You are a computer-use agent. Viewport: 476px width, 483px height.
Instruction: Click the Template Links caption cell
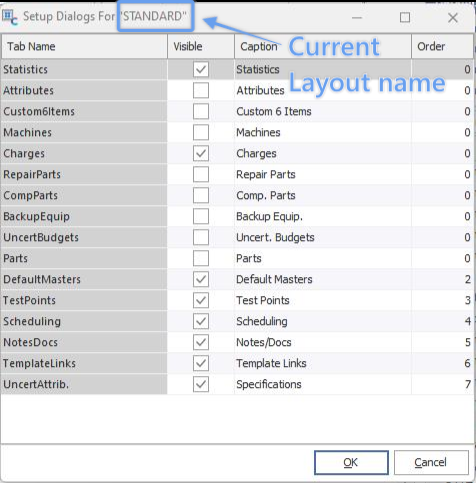point(323,363)
